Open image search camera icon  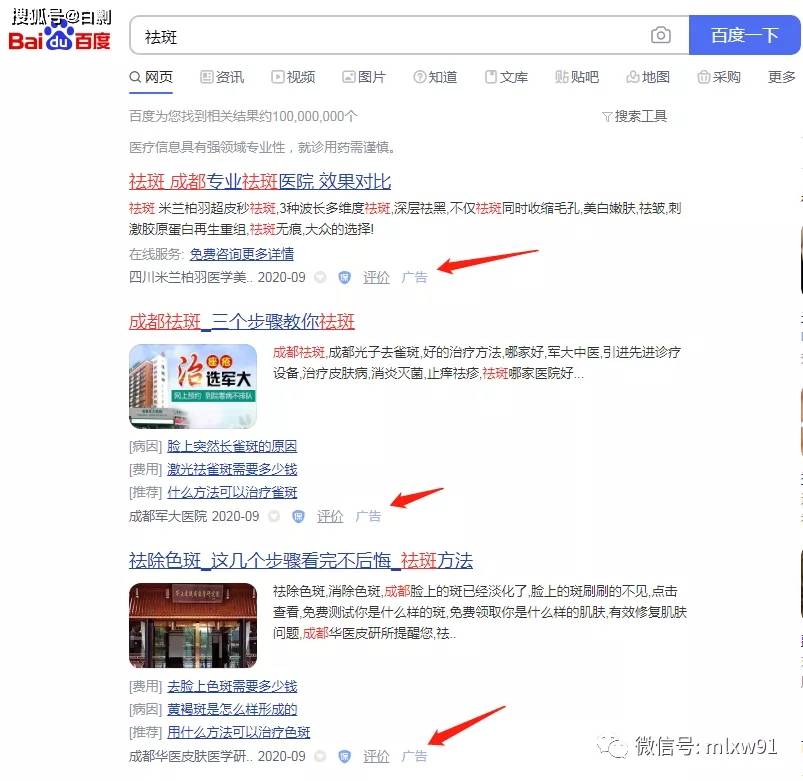(661, 35)
